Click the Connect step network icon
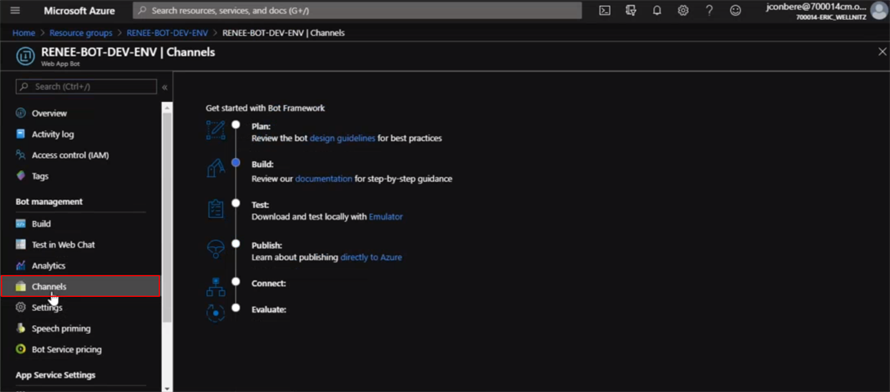This screenshot has height=392, width=890. [216, 287]
